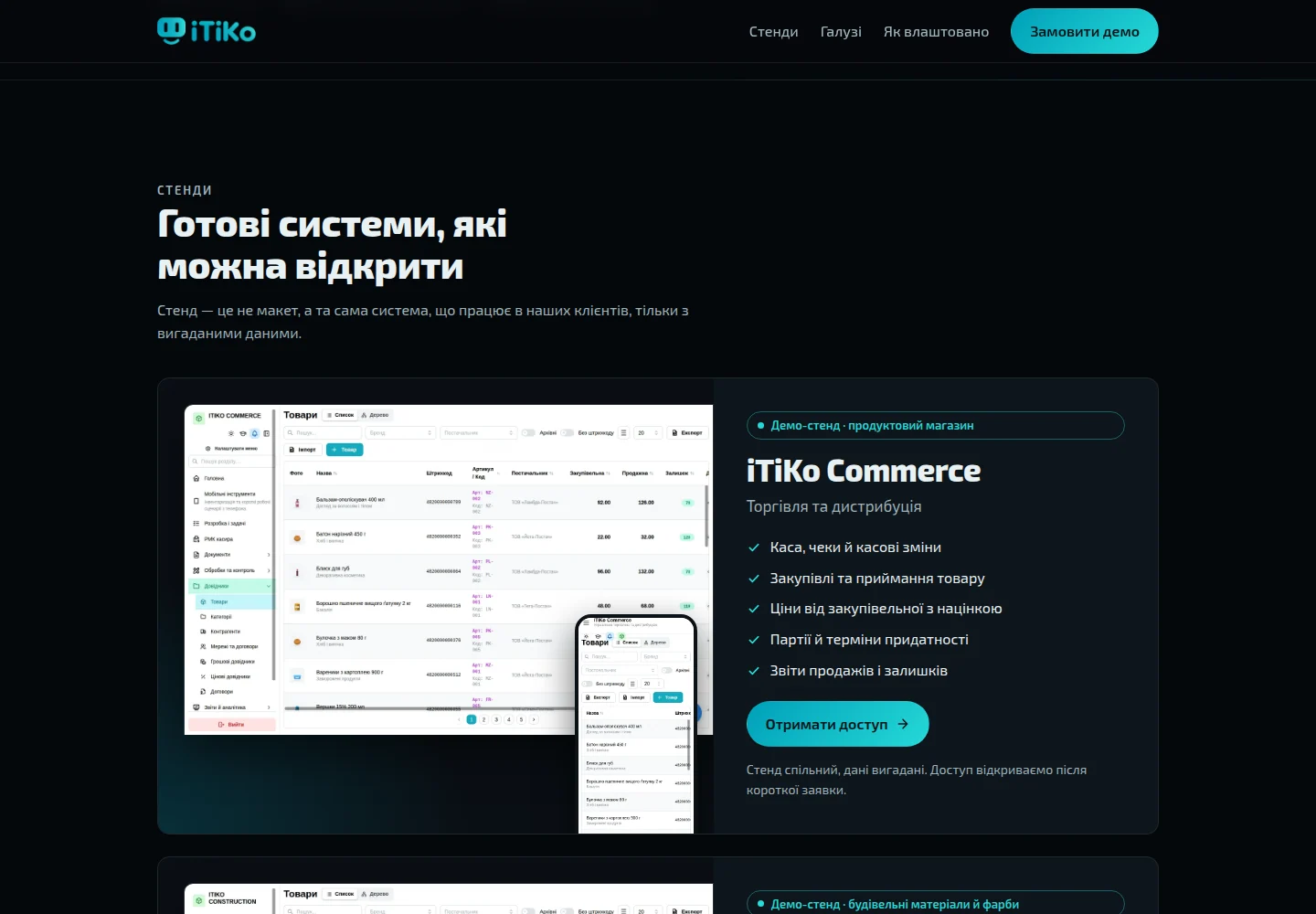Go to page 3 in the Commerce table pagination

click(x=496, y=719)
